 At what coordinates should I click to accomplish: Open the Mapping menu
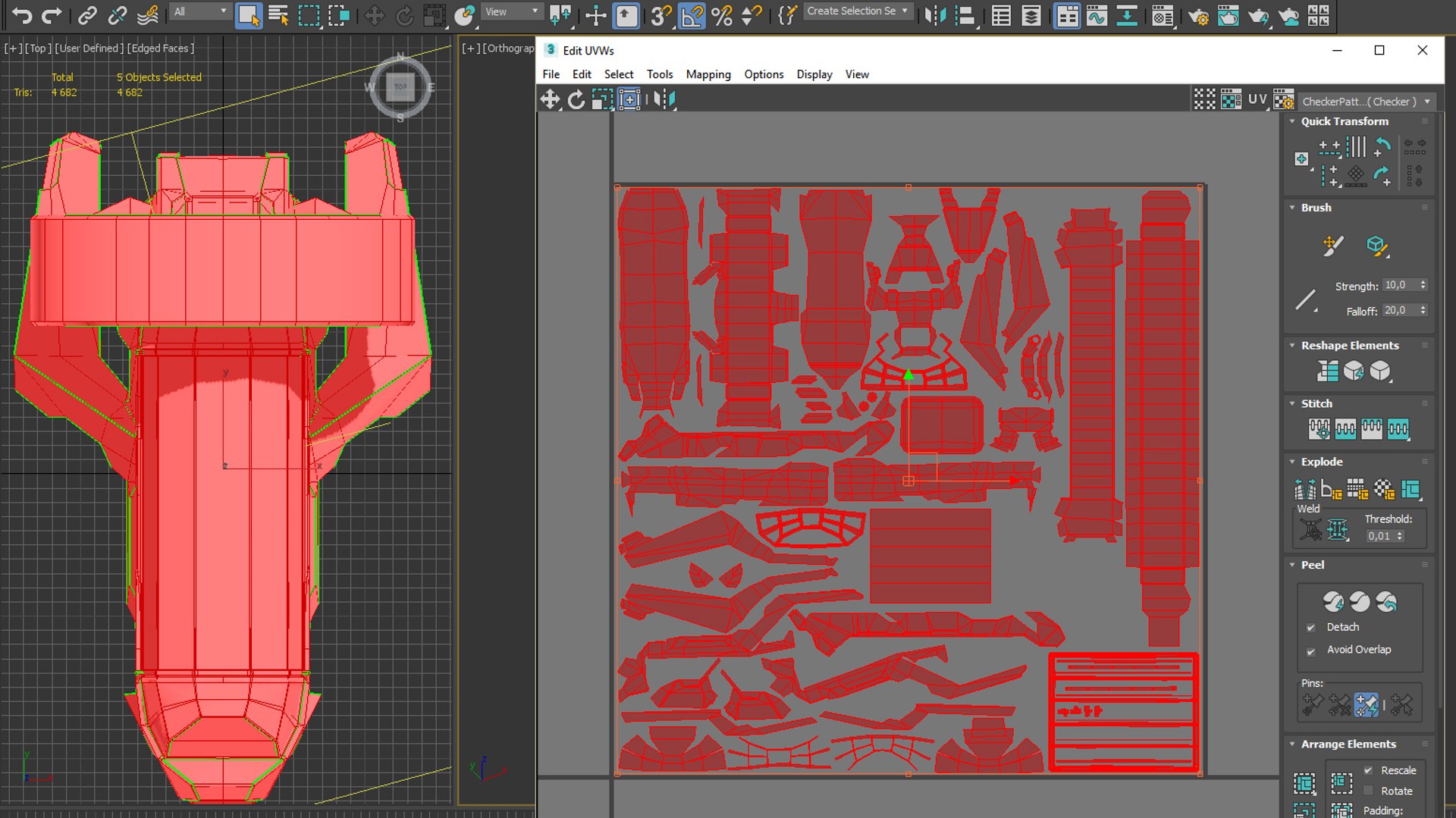pos(708,74)
